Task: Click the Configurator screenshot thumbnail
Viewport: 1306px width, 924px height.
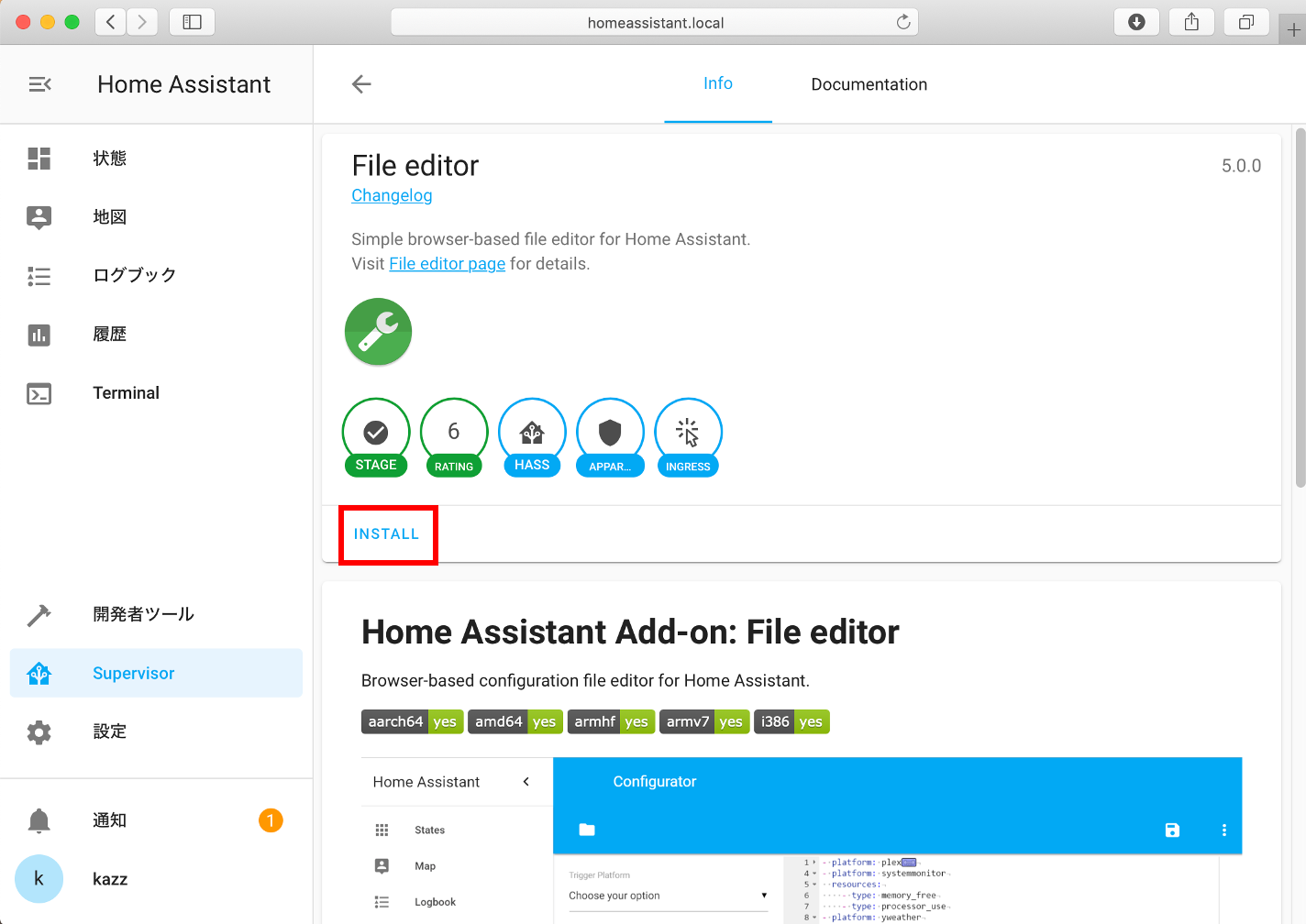Action: pos(802,841)
